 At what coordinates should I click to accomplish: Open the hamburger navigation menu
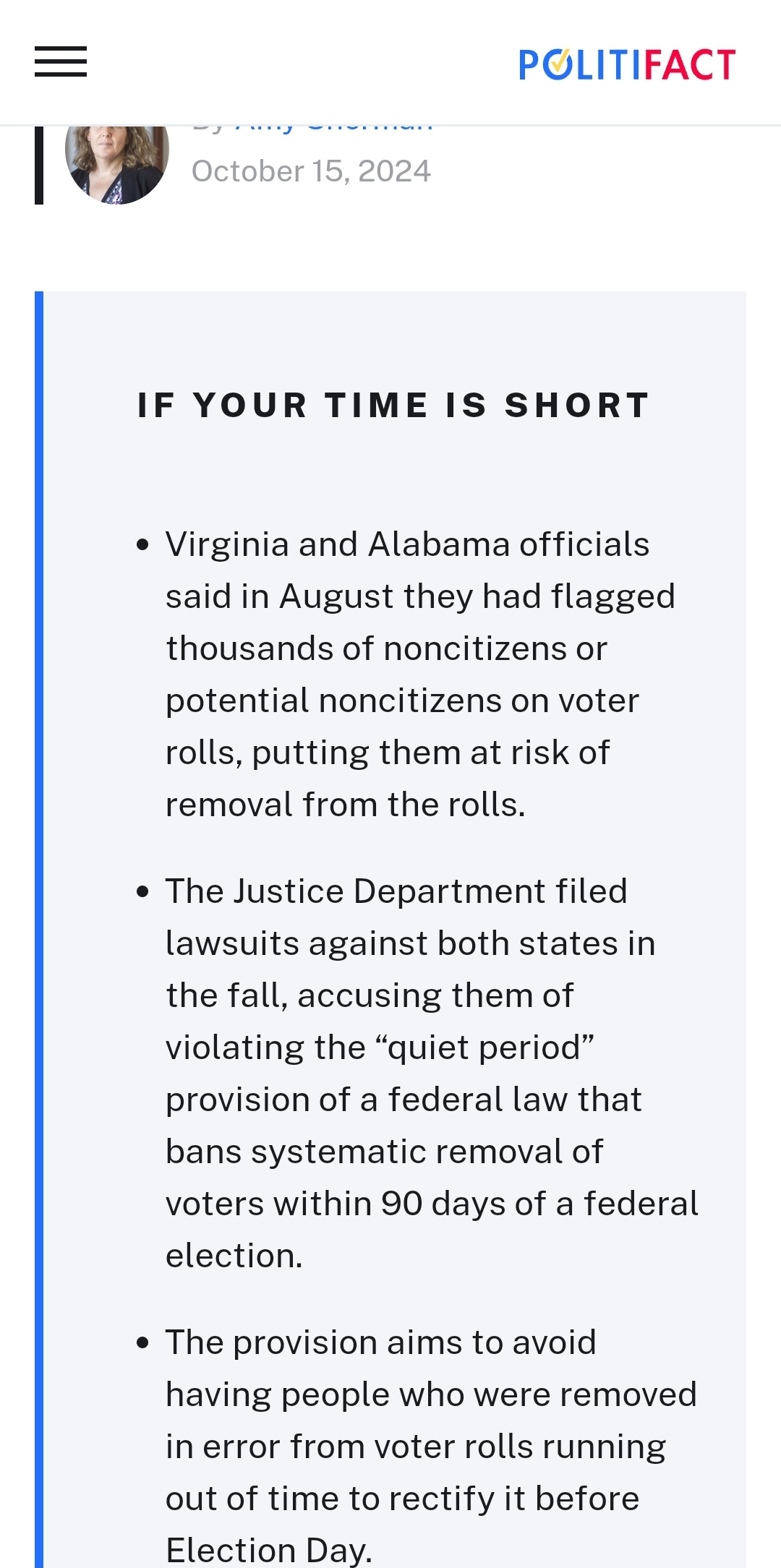click(61, 62)
